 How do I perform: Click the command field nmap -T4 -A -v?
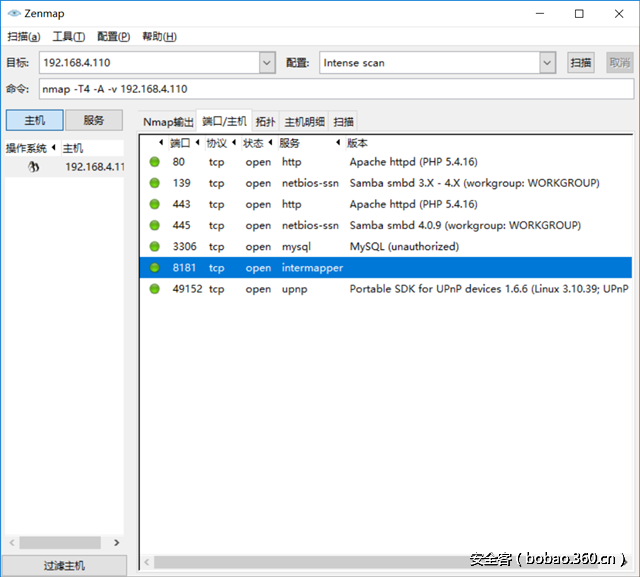click(x=336, y=89)
